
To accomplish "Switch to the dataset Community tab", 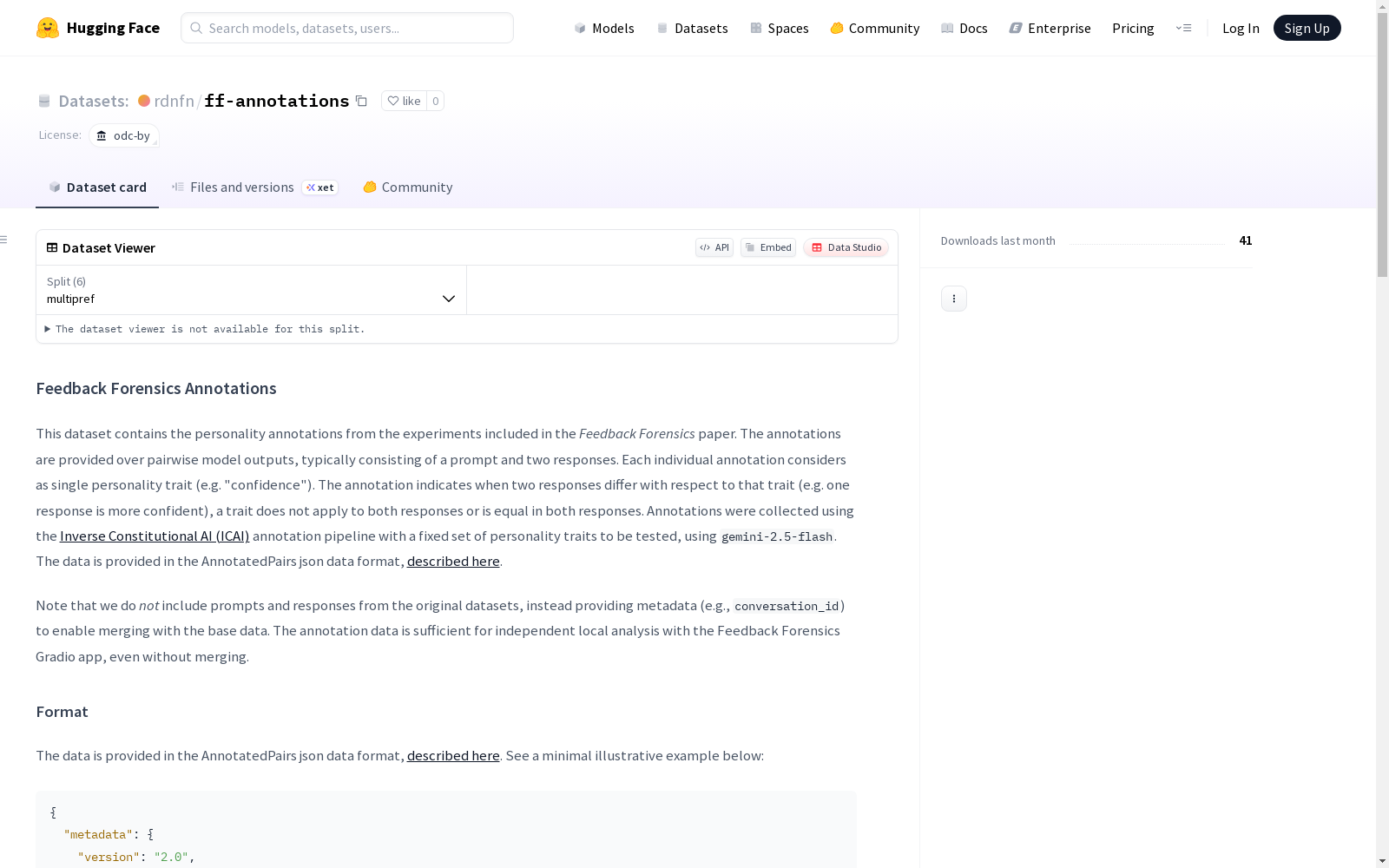I will (x=408, y=187).
